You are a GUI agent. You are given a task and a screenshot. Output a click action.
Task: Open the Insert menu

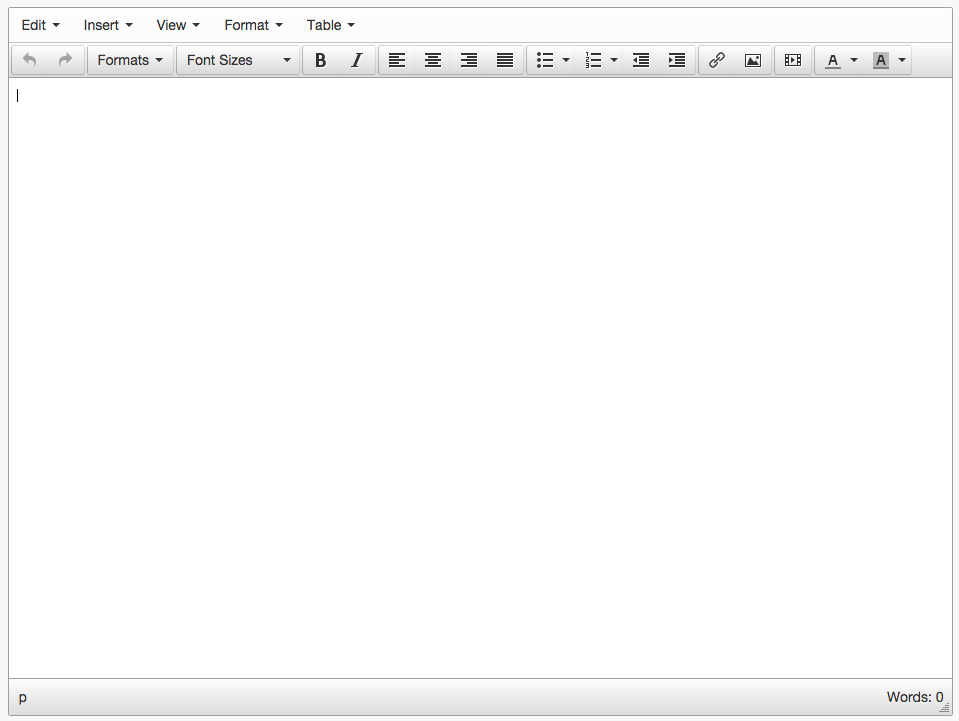(108, 25)
